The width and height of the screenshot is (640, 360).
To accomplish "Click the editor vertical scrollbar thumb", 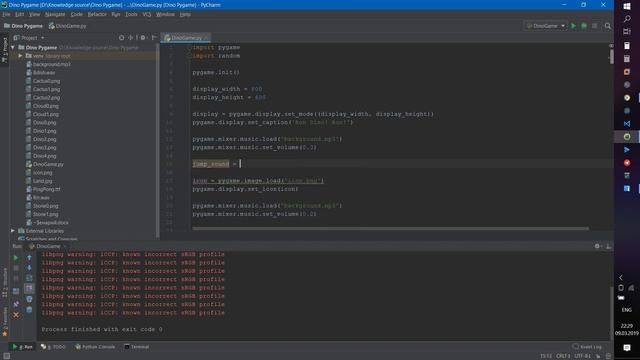I will pyautogui.click(x=611, y=56).
